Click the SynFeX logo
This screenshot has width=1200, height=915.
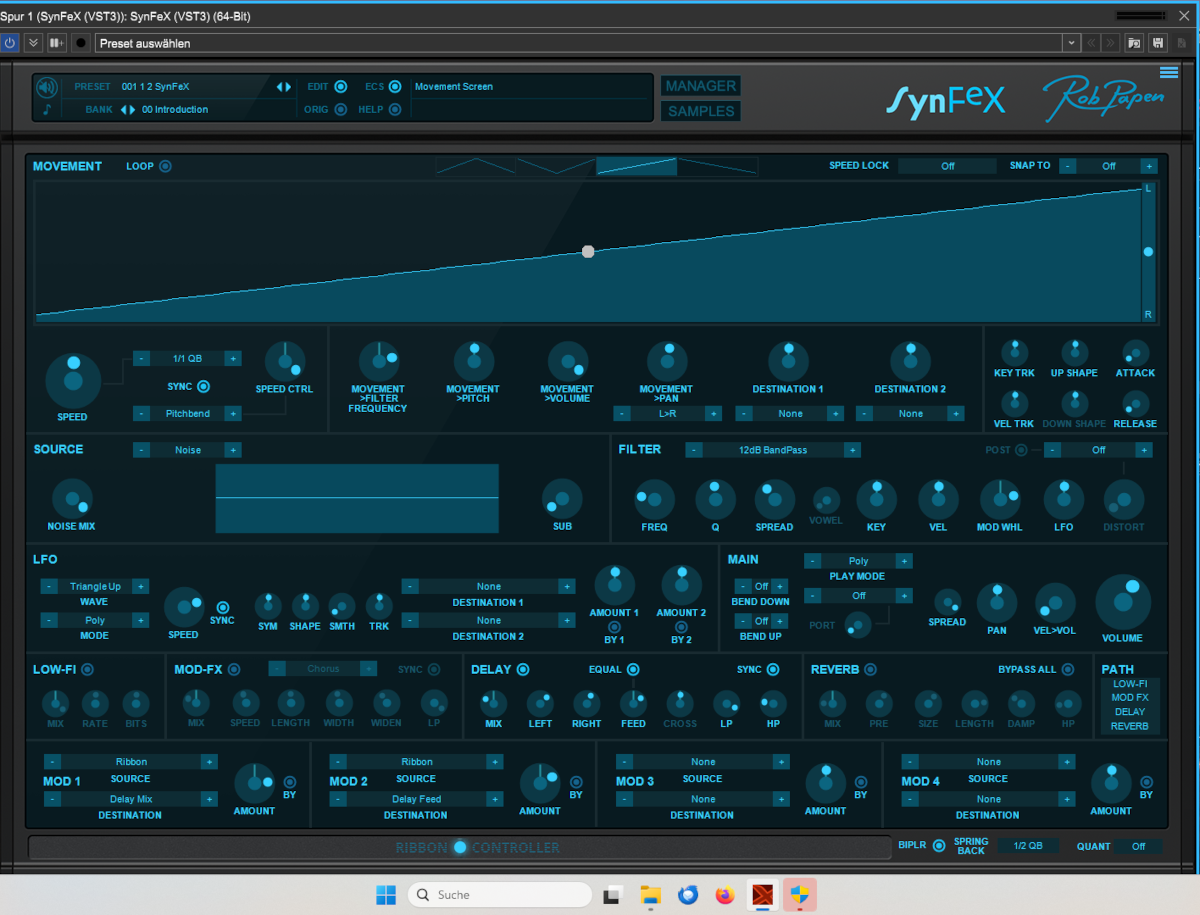[945, 101]
